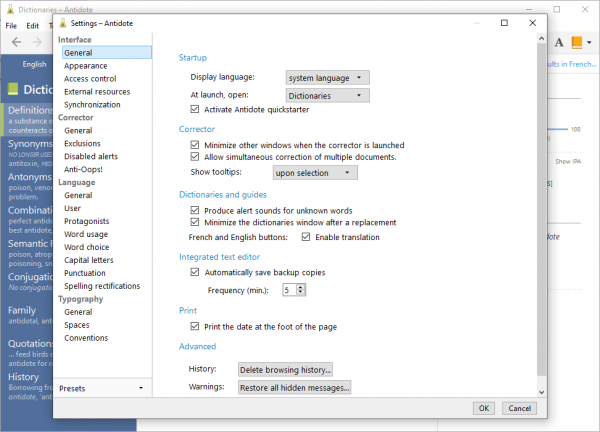Screen dimensions: 600x432
Task: Increase backup frequency with stepper up arrow
Action: [x=301, y=287]
